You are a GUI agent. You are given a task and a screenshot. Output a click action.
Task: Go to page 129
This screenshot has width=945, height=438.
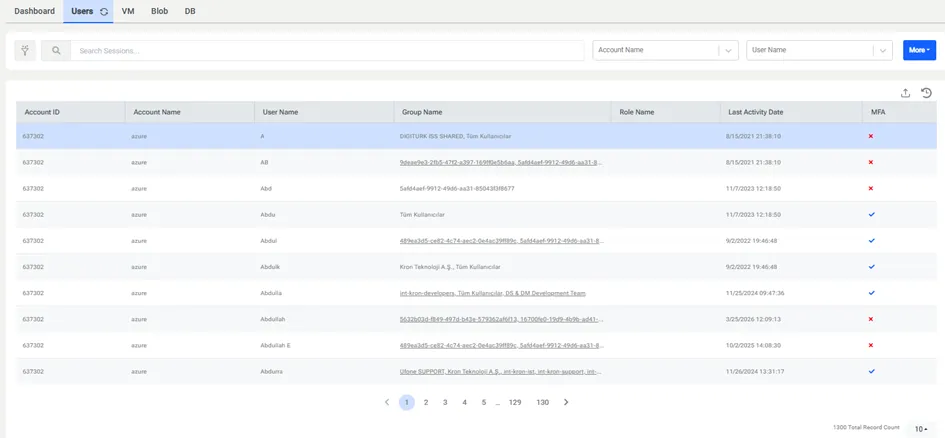pos(515,402)
